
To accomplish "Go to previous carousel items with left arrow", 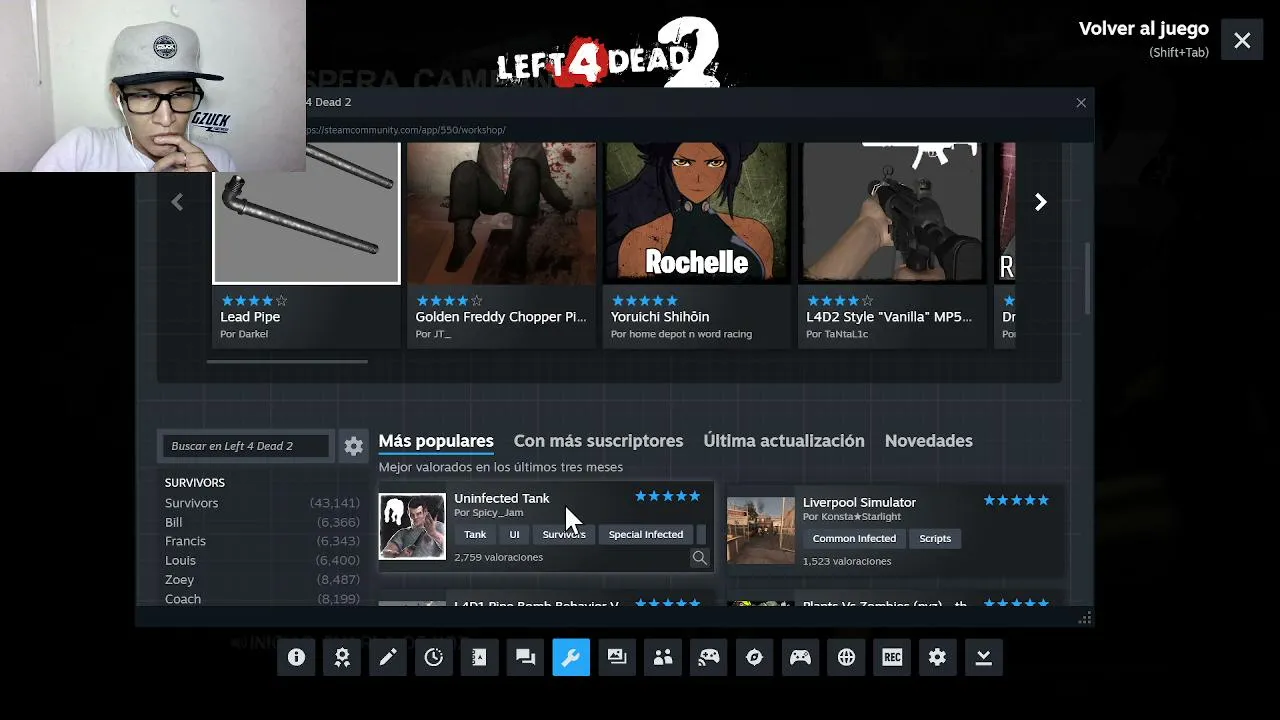I will pos(177,202).
